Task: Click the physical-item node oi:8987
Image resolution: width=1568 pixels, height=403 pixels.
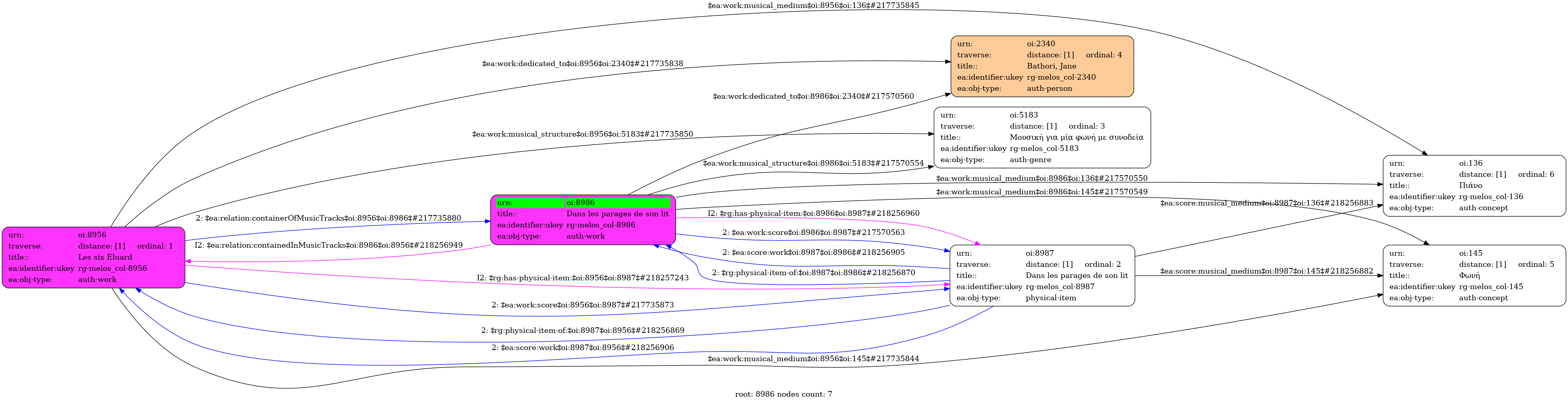Action: pyautogui.click(x=1041, y=275)
